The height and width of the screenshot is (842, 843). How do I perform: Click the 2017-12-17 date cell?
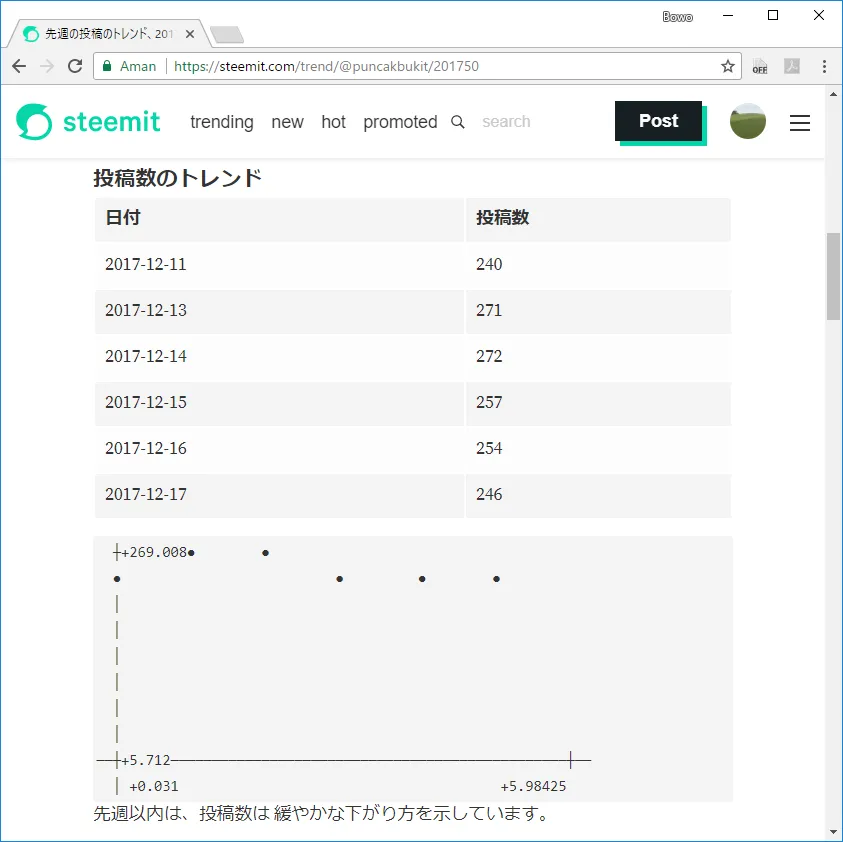tap(280, 495)
